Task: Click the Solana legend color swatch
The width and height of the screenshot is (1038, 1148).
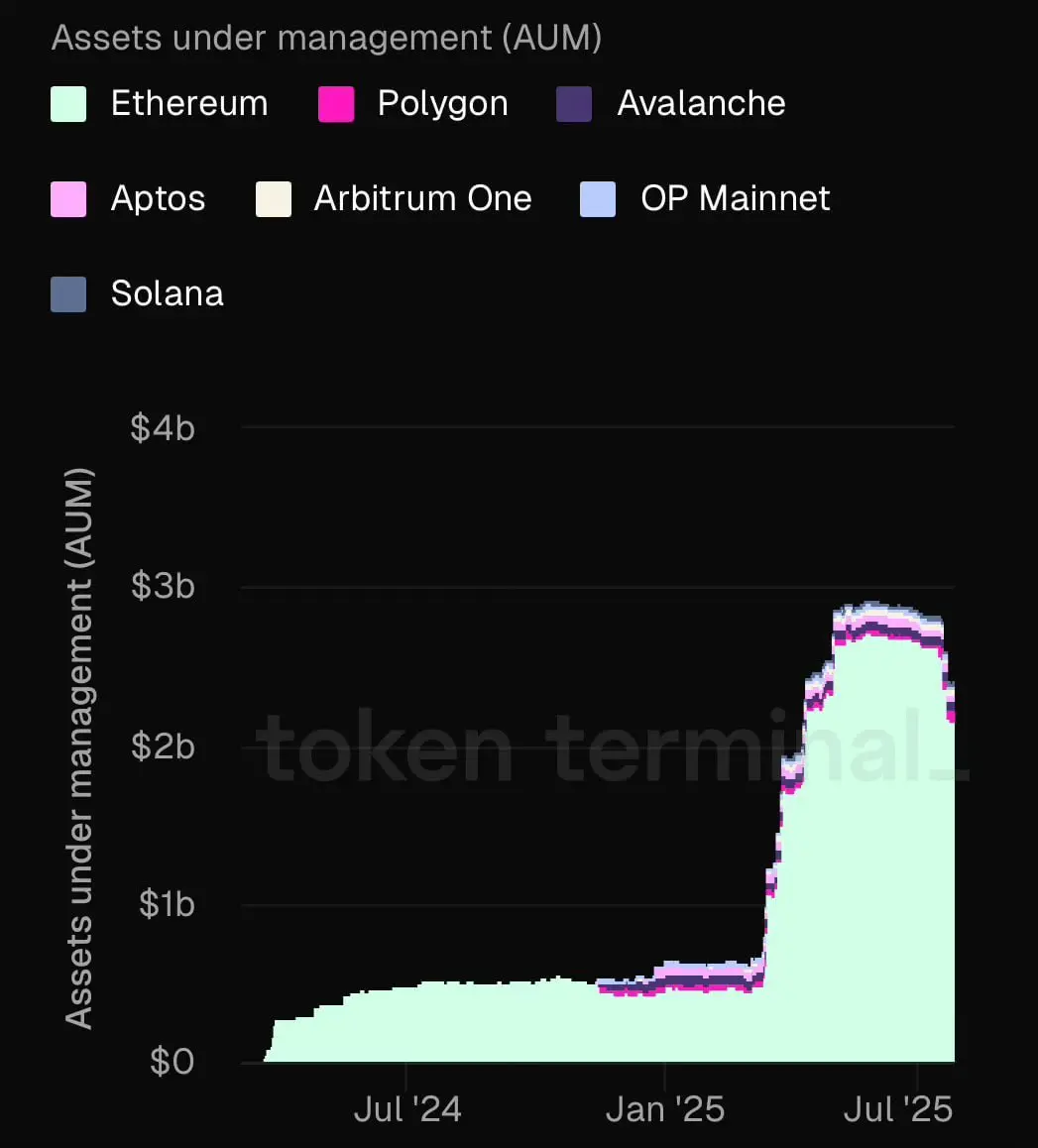Action: pyautogui.click(x=68, y=294)
